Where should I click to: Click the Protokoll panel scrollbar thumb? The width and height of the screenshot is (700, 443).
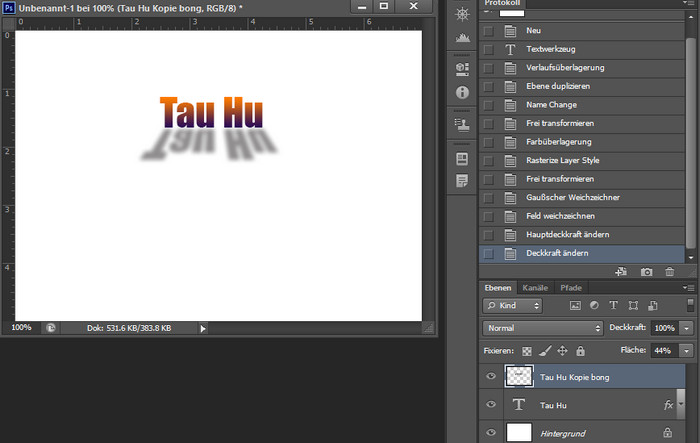tap(690, 142)
